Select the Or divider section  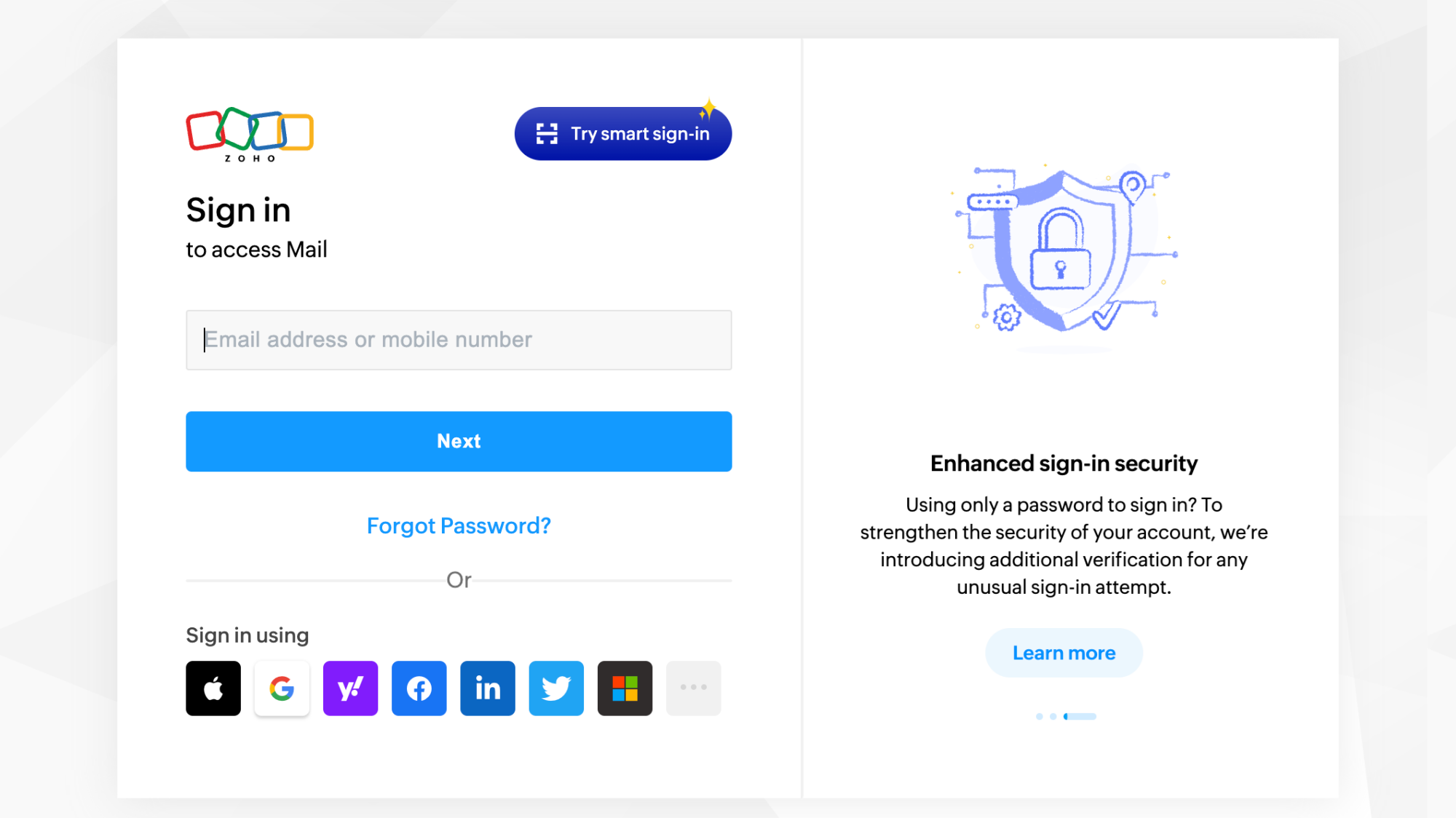tap(459, 580)
